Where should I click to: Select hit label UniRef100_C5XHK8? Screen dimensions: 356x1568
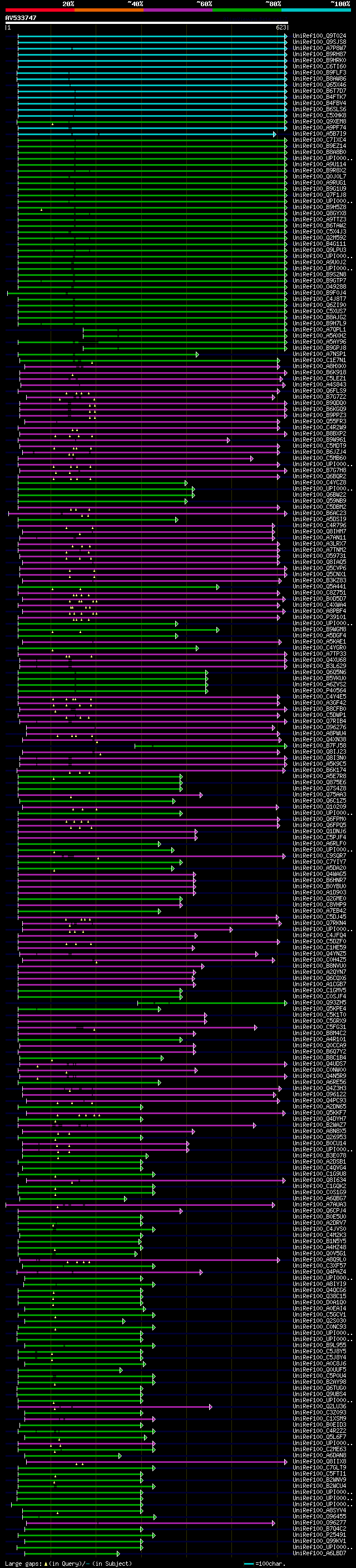coord(319,116)
